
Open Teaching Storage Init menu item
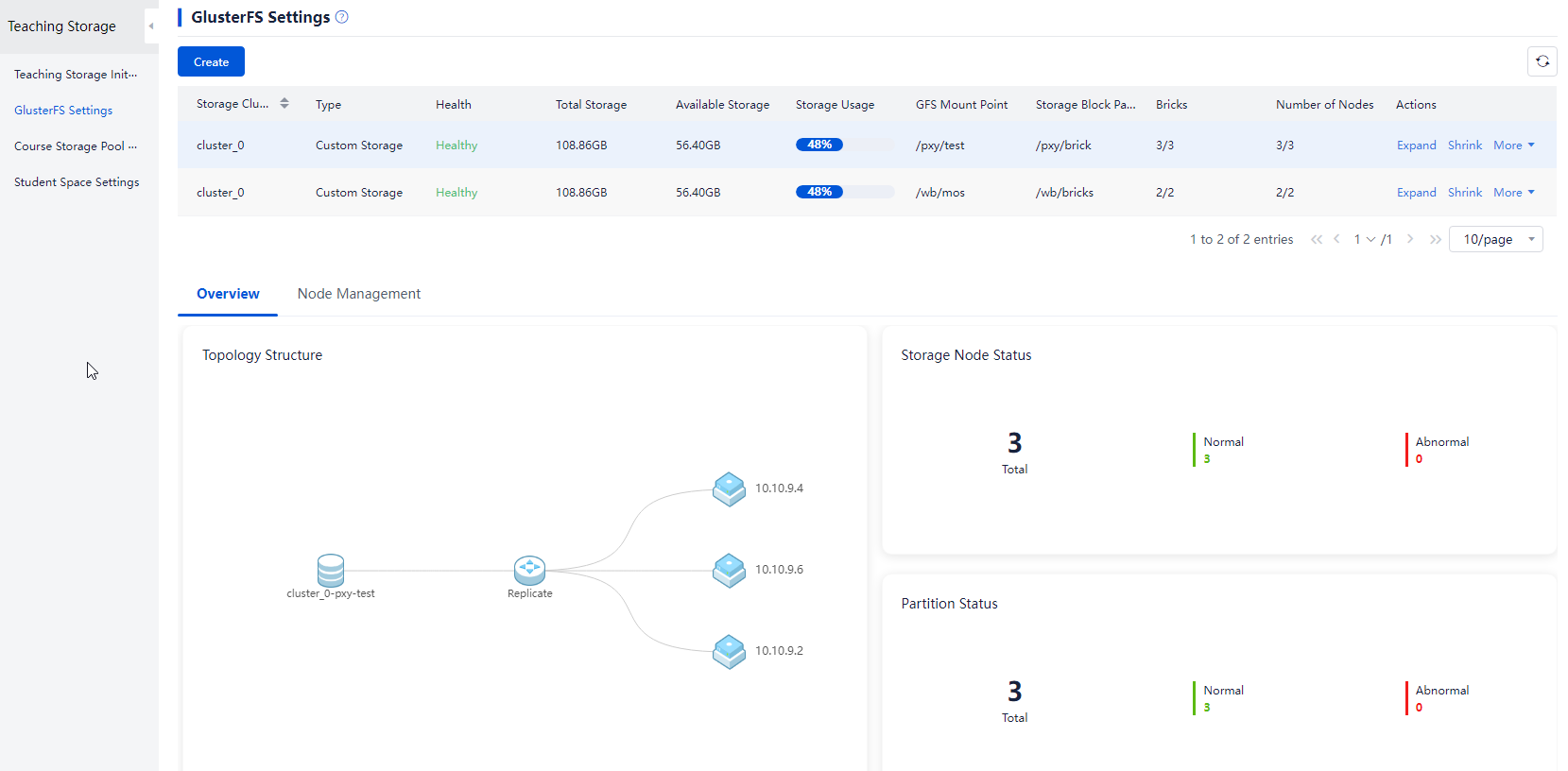[x=76, y=75]
